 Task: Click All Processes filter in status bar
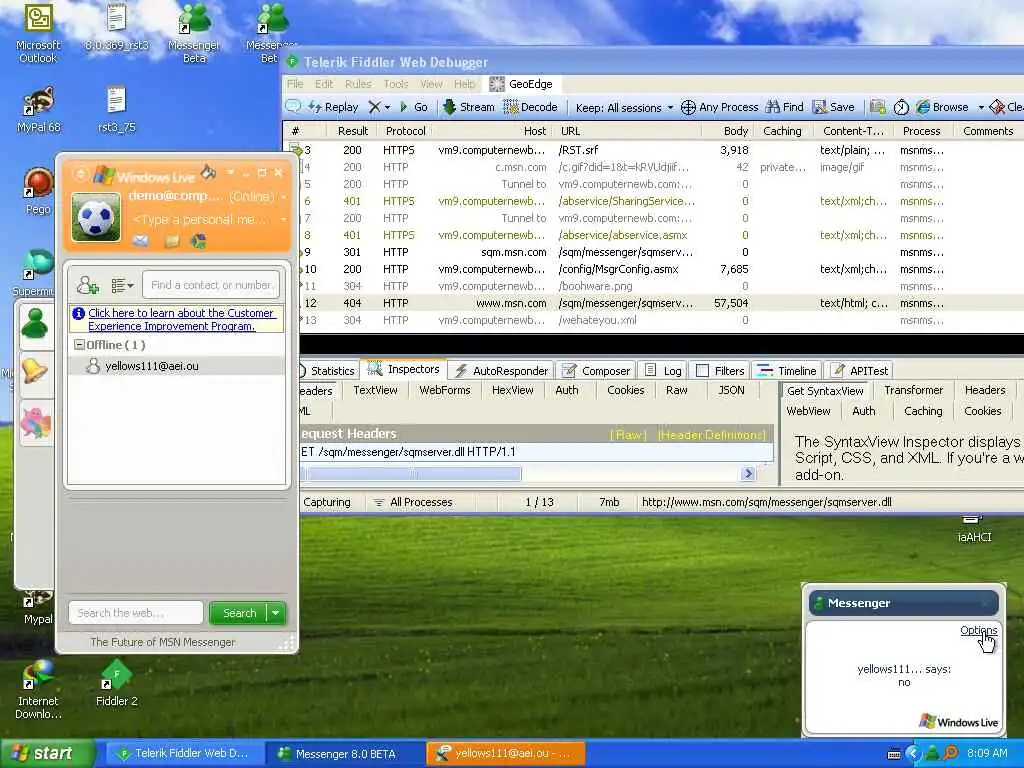413,502
